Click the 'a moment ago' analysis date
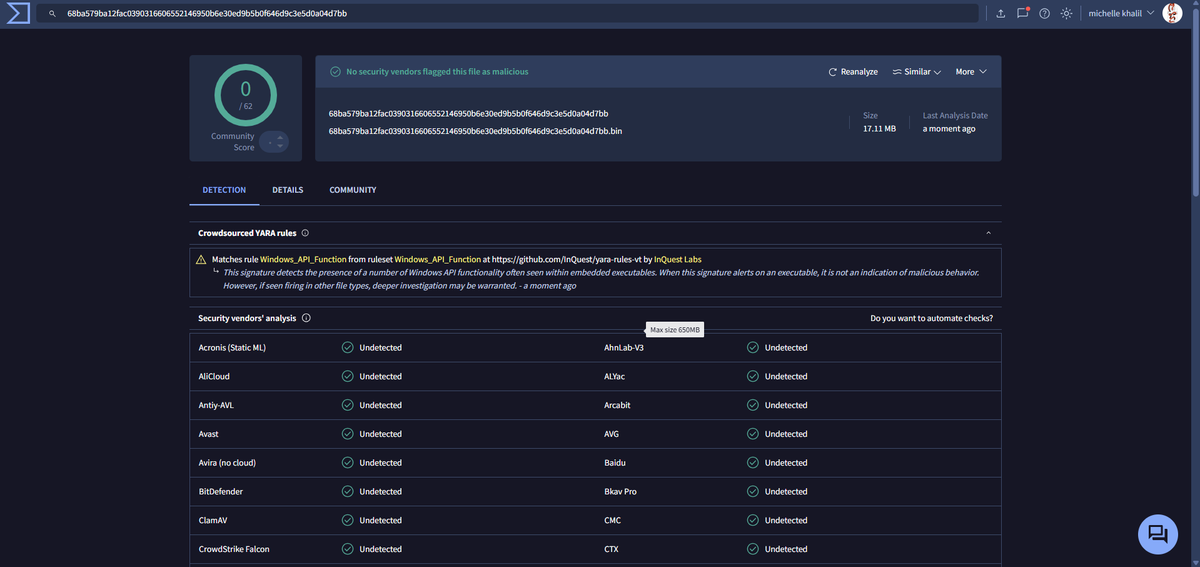This screenshot has width=1200, height=567. (x=949, y=129)
